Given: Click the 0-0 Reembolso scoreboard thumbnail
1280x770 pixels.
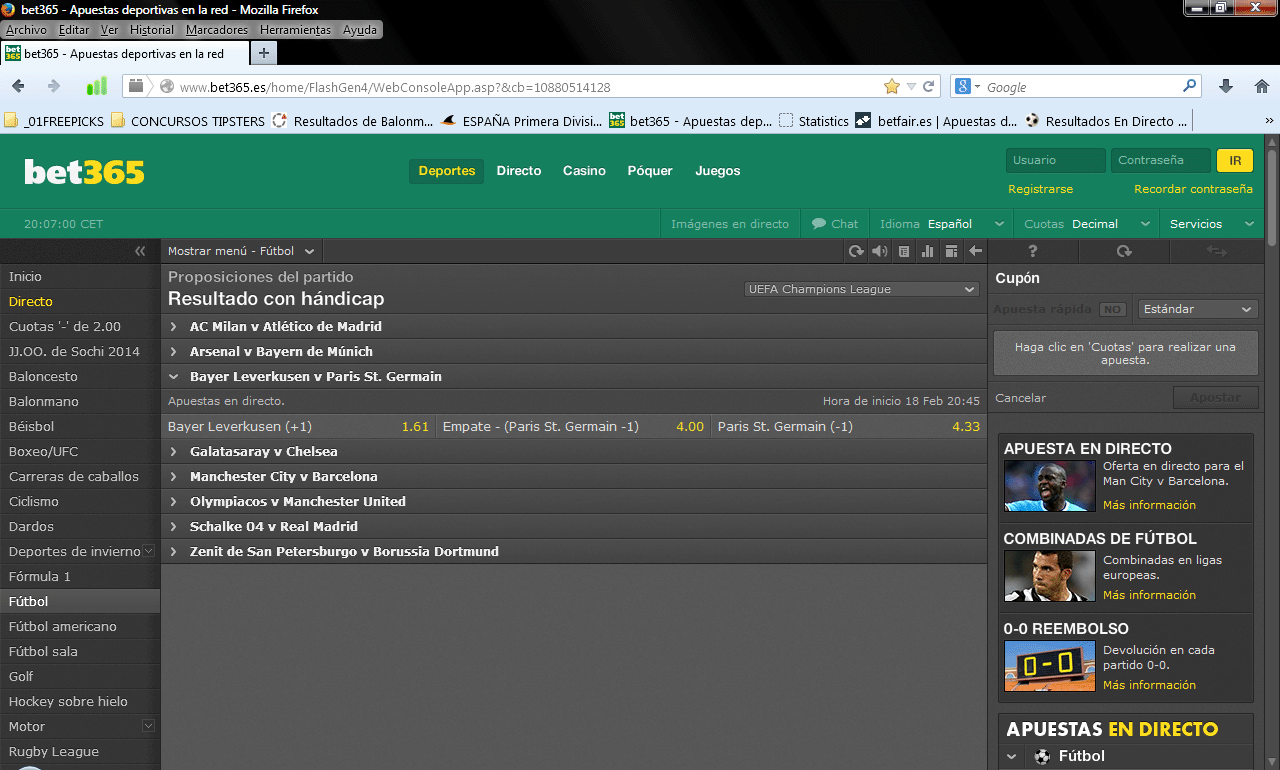Looking at the screenshot, I should [1050, 666].
